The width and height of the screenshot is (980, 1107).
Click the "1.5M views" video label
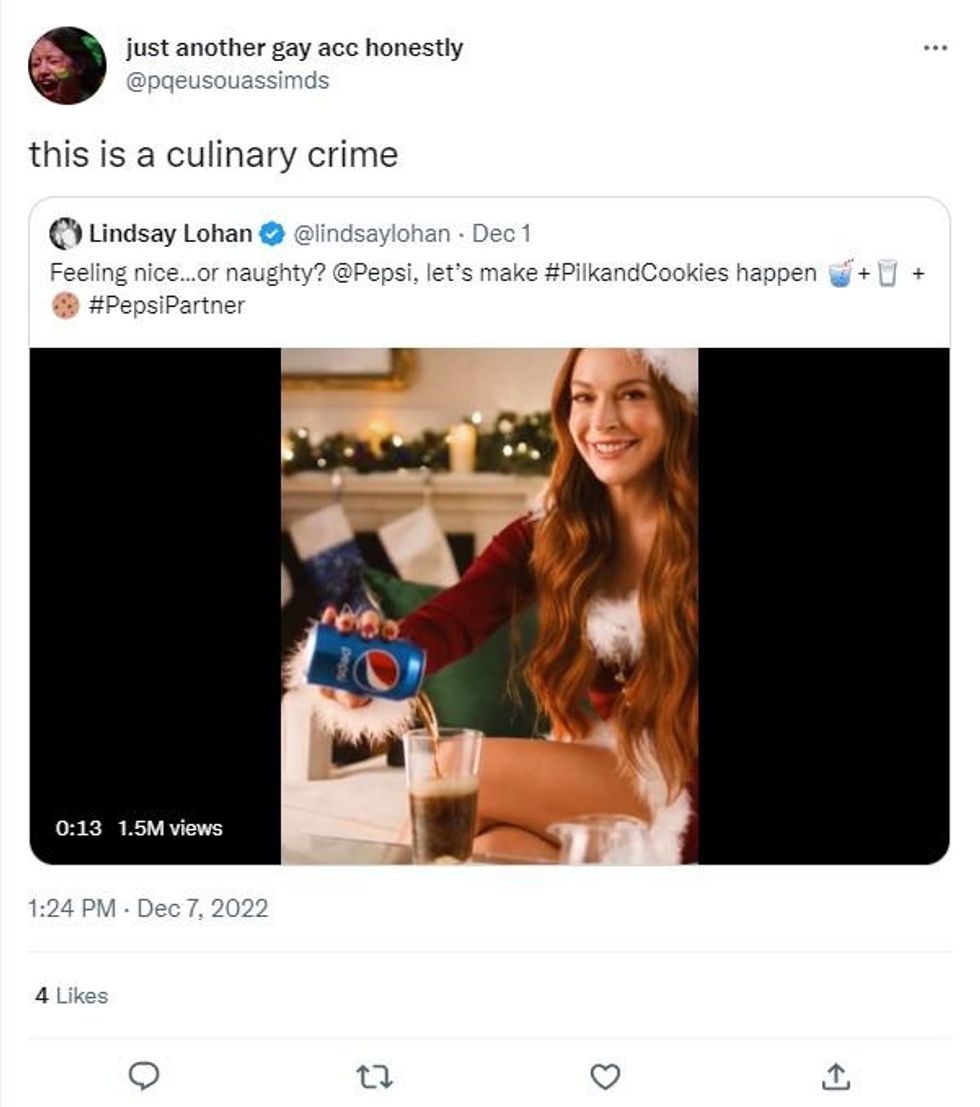tap(170, 828)
